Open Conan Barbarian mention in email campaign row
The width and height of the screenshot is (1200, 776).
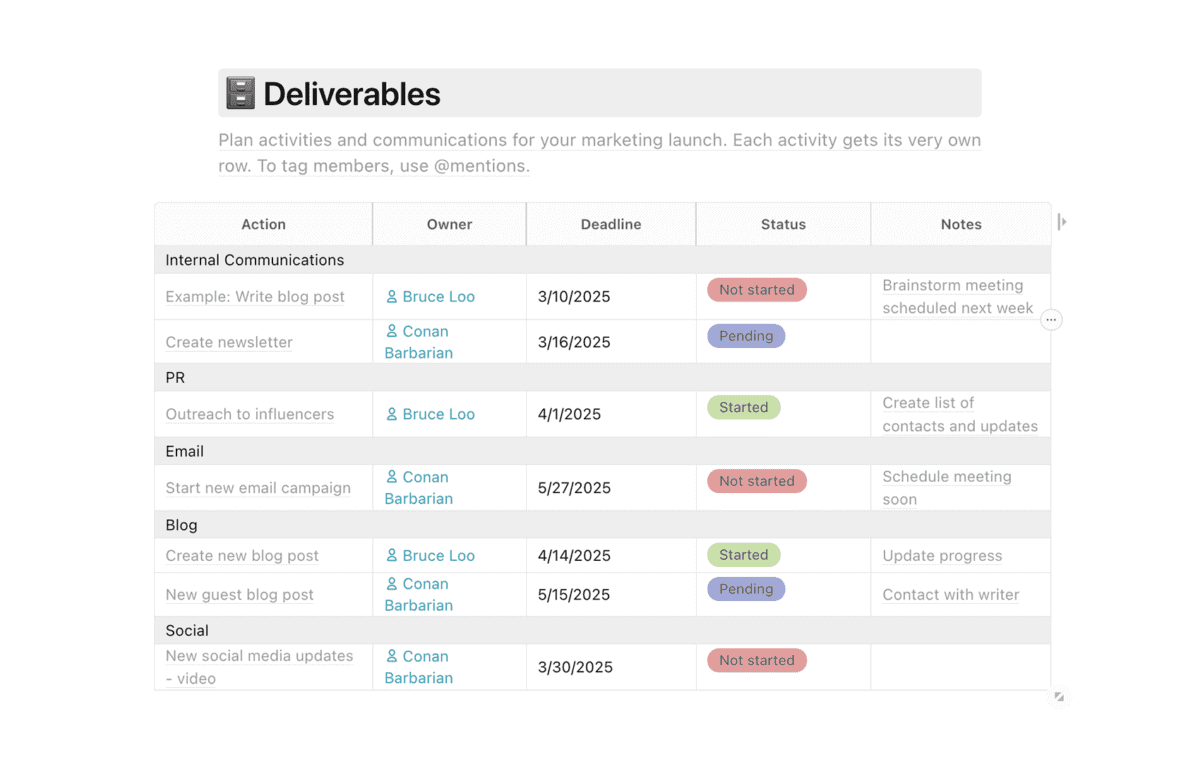point(419,488)
